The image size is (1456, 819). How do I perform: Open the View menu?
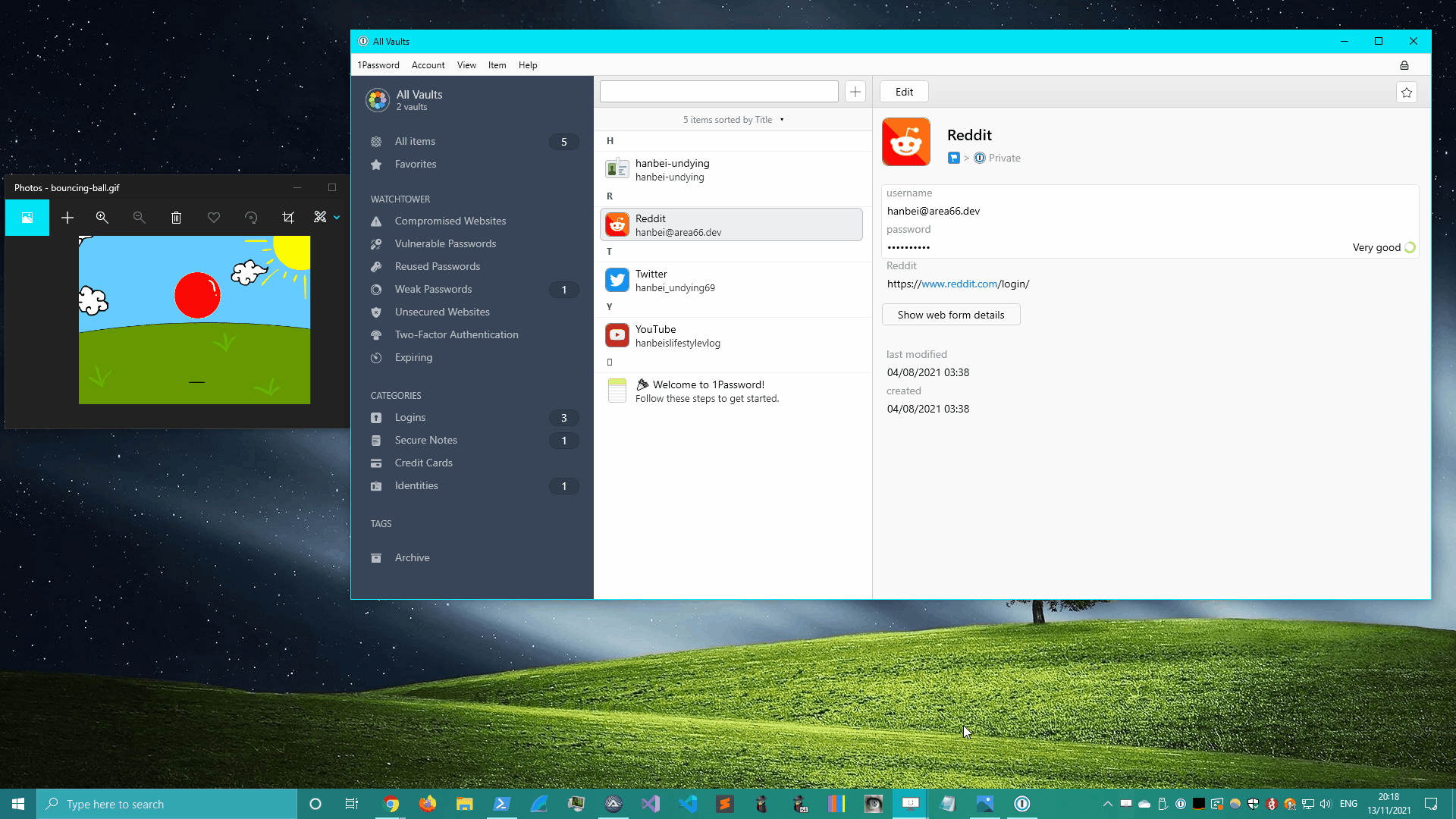(466, 65)
